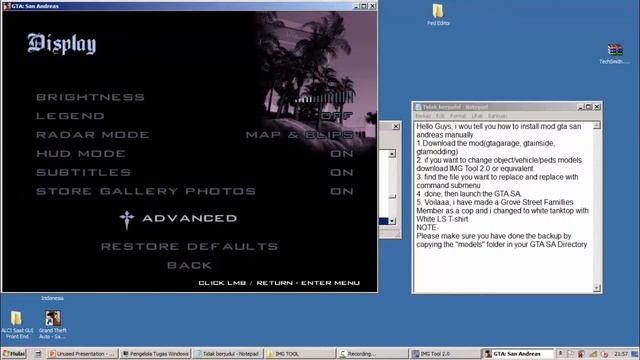
Task: Close the Notepad window
Action: (x=597, y=107)
